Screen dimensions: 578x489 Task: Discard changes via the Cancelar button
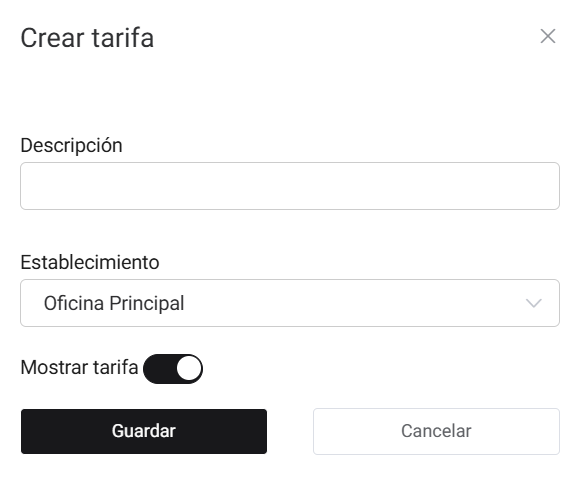tap(436, 431)
